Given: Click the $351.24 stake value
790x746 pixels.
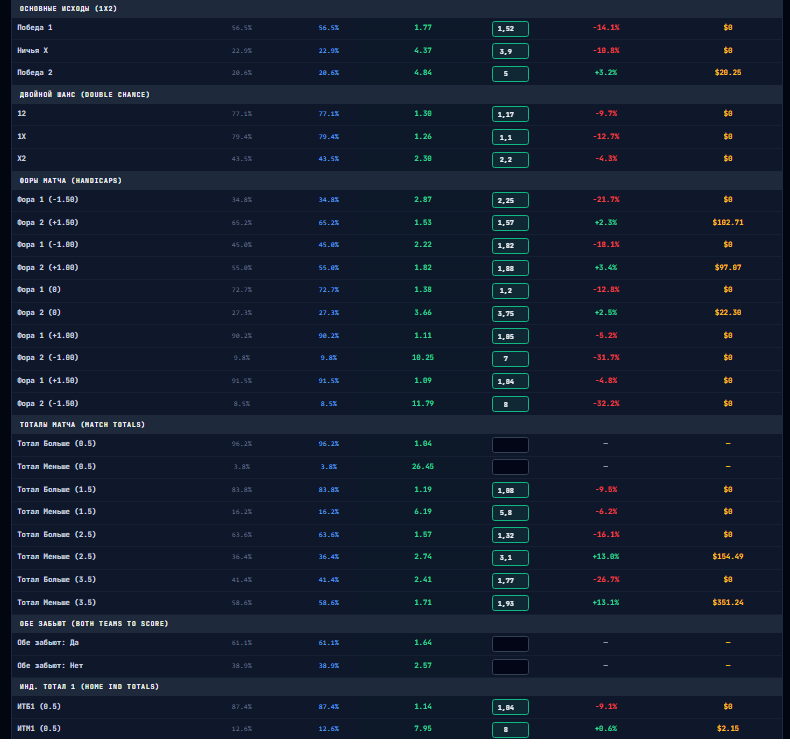Looking at the screenshot, I should [728, 602].
